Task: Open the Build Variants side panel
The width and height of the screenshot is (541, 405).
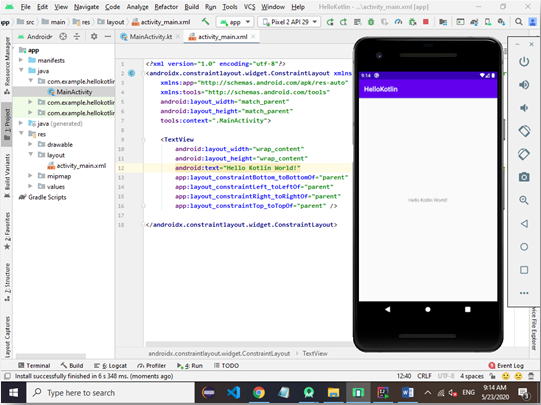Action: pos(7,176)
